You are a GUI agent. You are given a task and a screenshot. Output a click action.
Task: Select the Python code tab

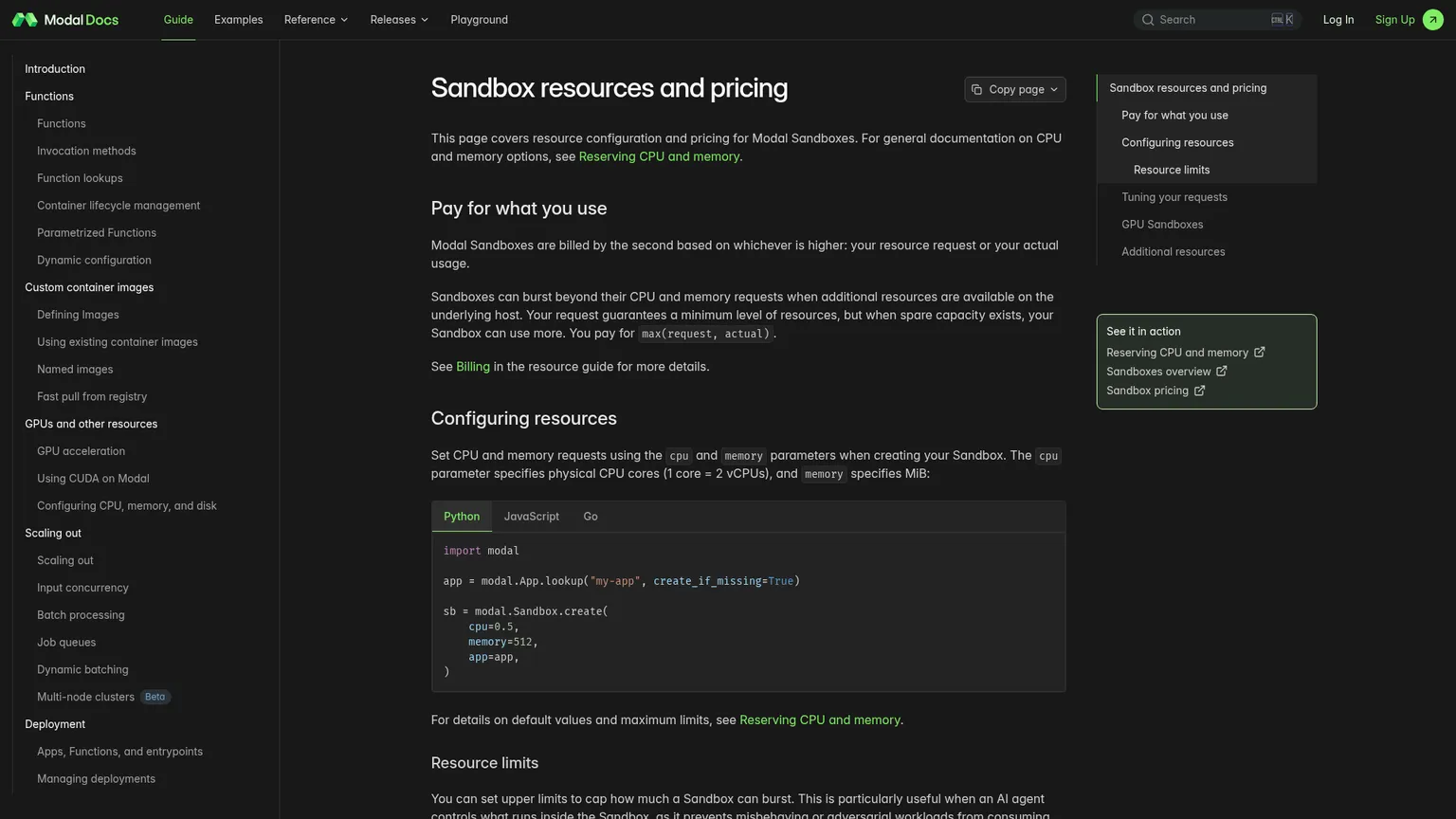point(462,517)
